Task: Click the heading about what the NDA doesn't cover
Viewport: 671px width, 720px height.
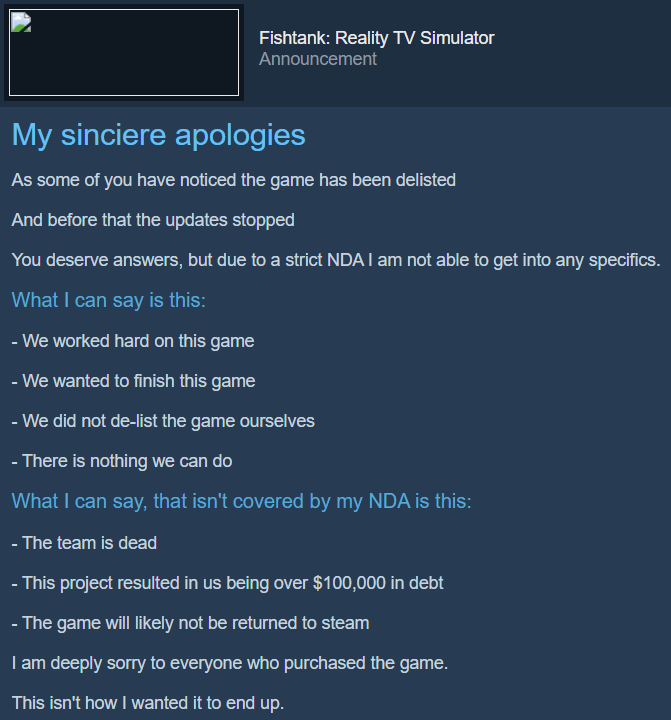Action: [242, 501]
